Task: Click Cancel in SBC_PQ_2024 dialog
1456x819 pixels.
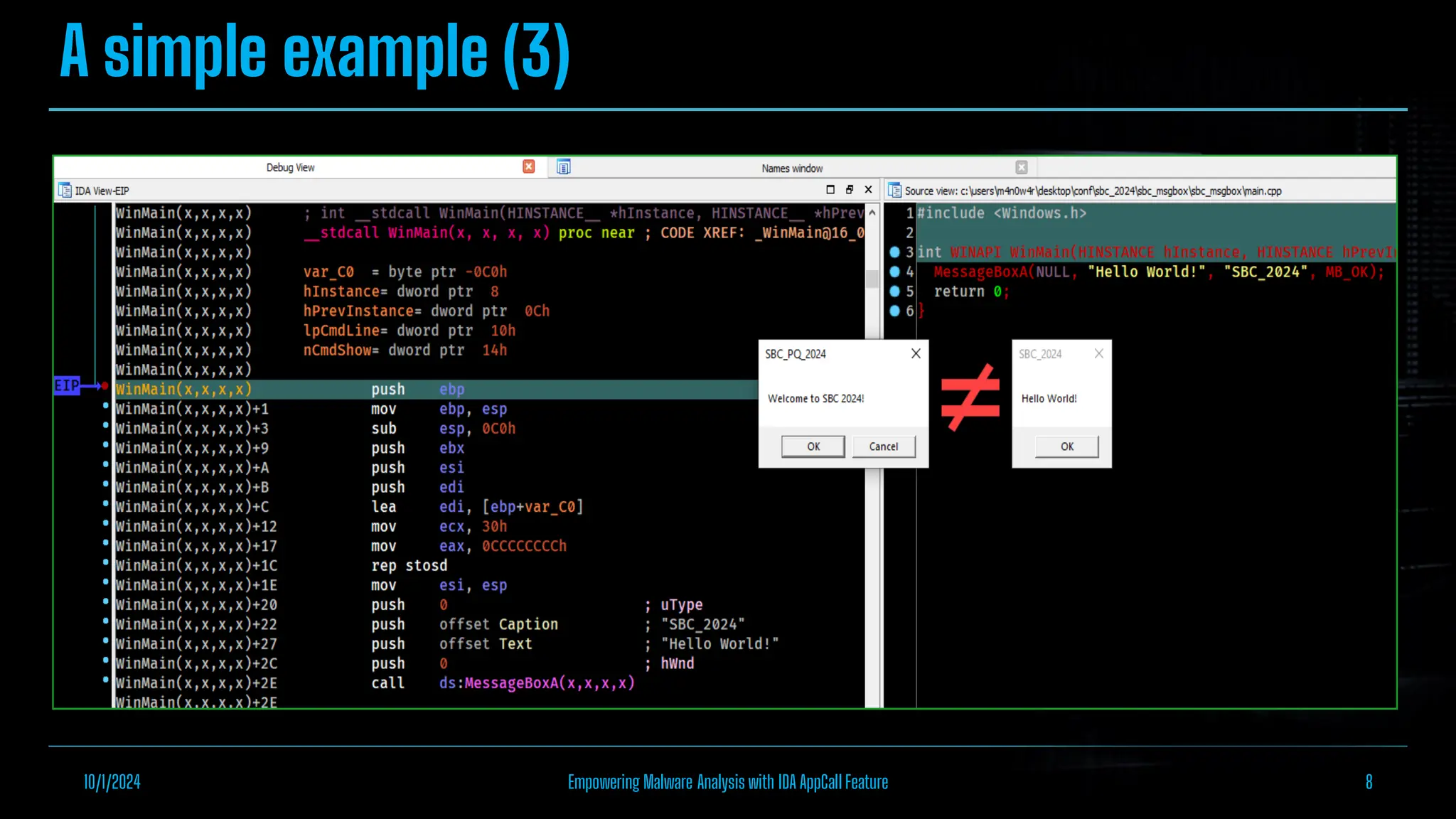Action: coord(884,446)
